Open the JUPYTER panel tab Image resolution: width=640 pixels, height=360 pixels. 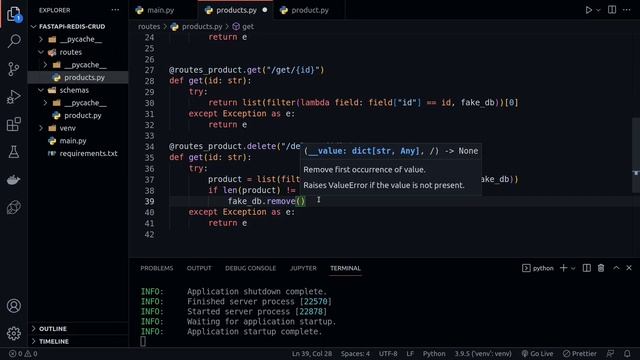click(x=303, y=268)
